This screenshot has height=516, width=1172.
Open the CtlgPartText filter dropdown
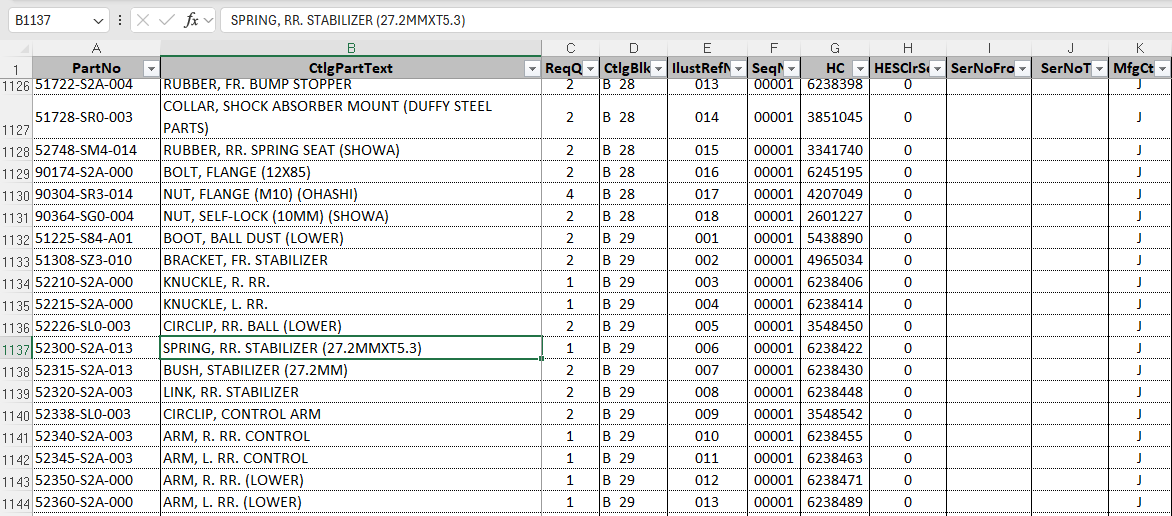(532, 68)
